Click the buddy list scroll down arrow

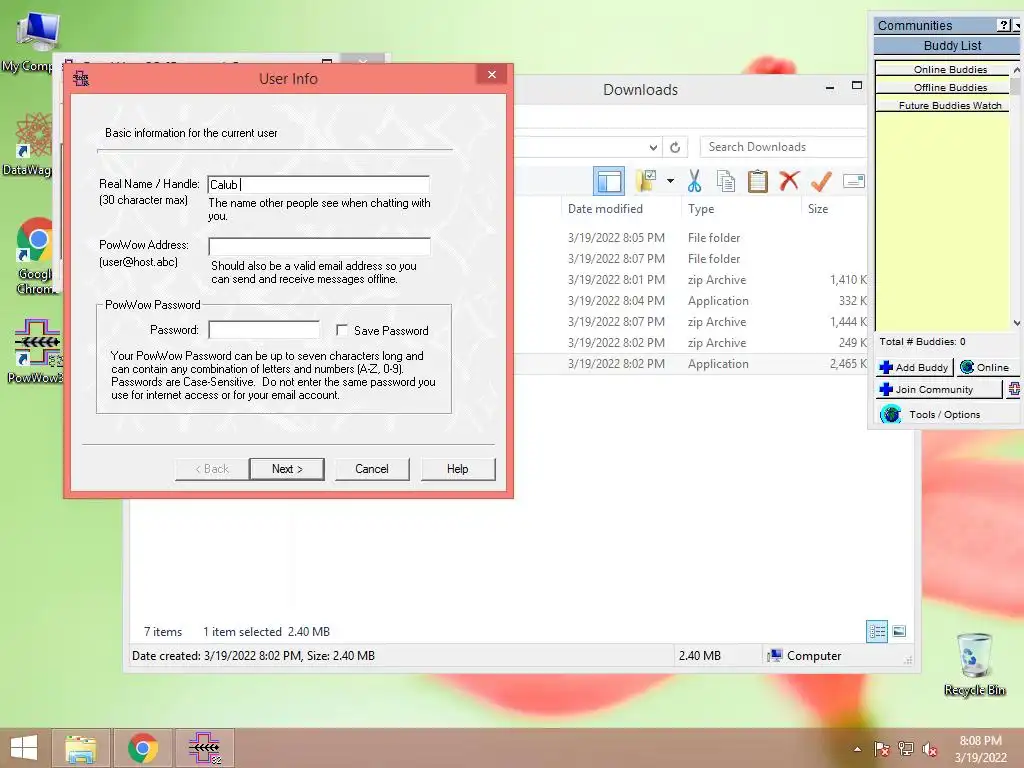pyautogui.click(x=1016, y=323)
